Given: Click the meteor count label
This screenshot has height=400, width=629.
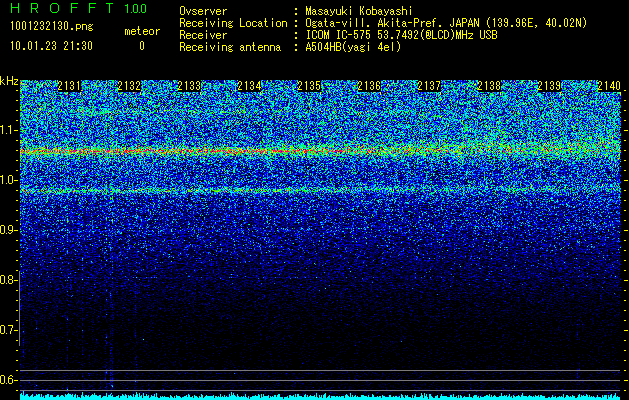Looking at the screenshot, I should (x=142, y=31).
